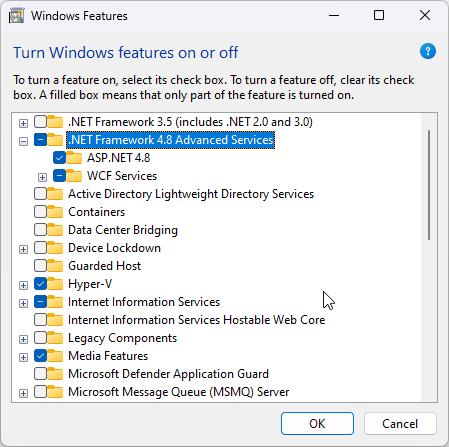Collapse .NET Framework 4.8 Advanced Services node
Image resolution: width=449 pixels, height=447 pixels.
tap(23, 141)
